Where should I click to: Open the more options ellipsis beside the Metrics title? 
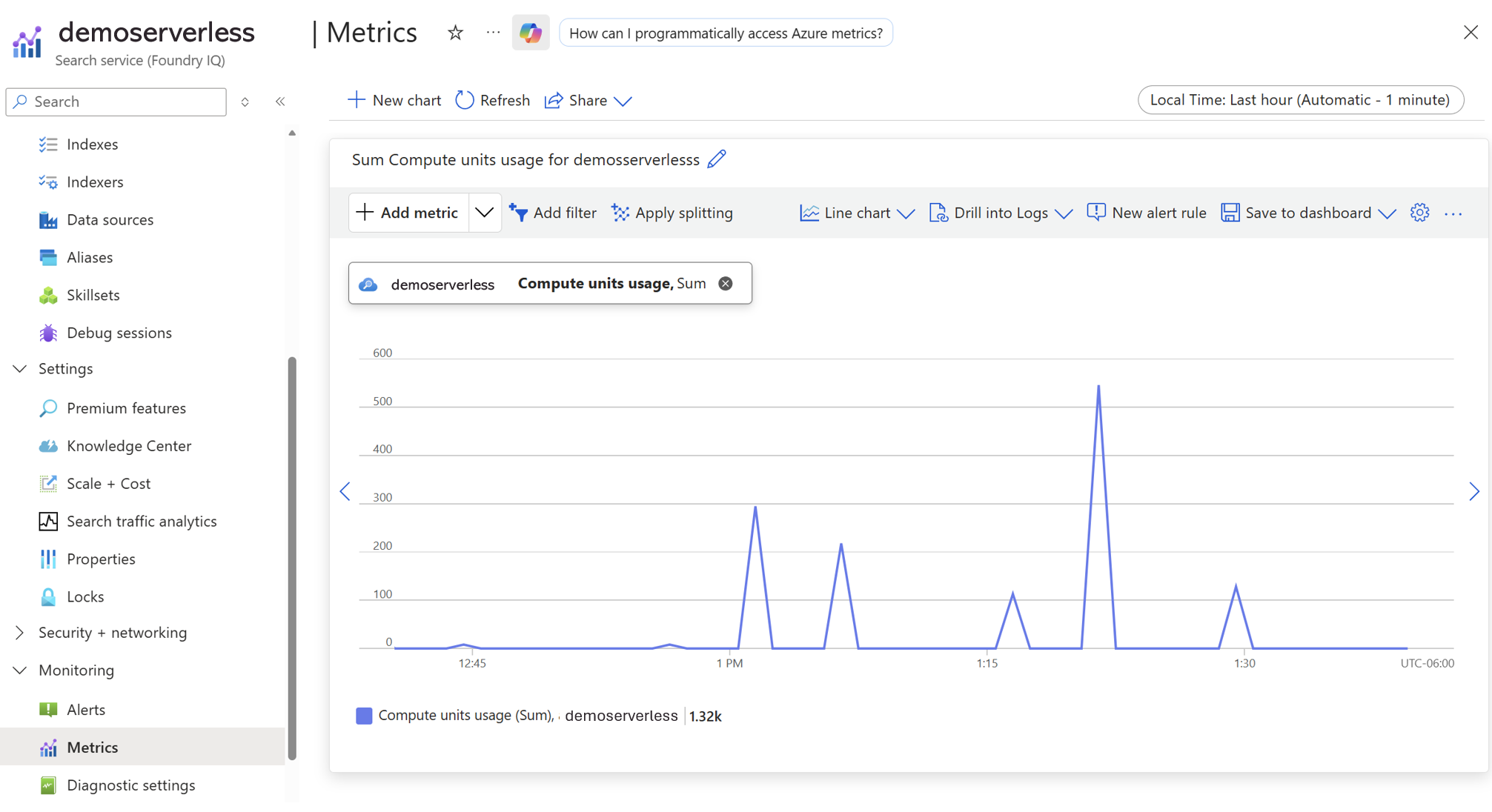tap(493, 33)
